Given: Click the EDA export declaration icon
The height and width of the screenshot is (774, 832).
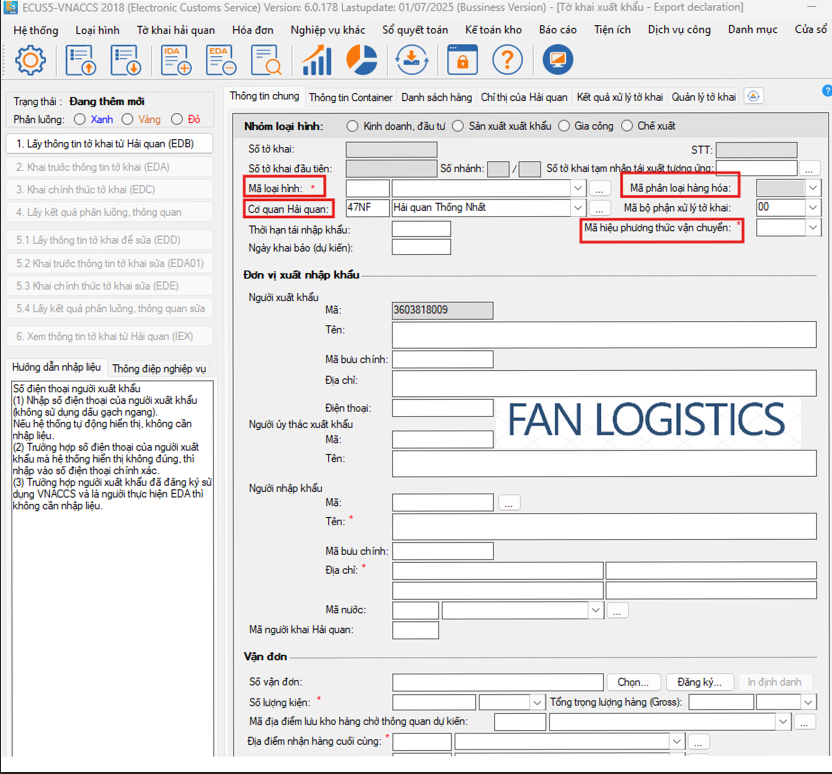Looking at the screenshot, I should click(x=222, y=60).
